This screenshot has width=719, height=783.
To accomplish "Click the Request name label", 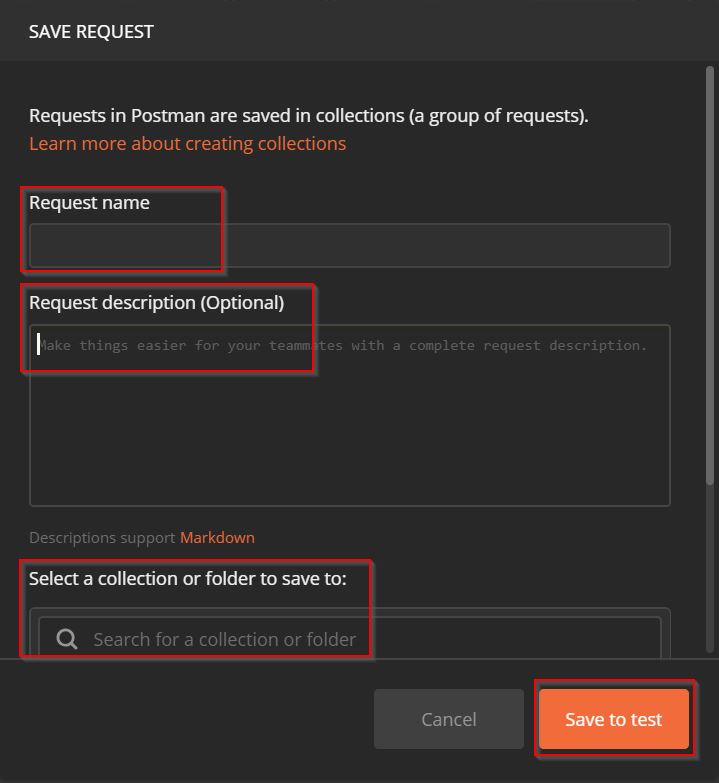I will click(89, 202).
